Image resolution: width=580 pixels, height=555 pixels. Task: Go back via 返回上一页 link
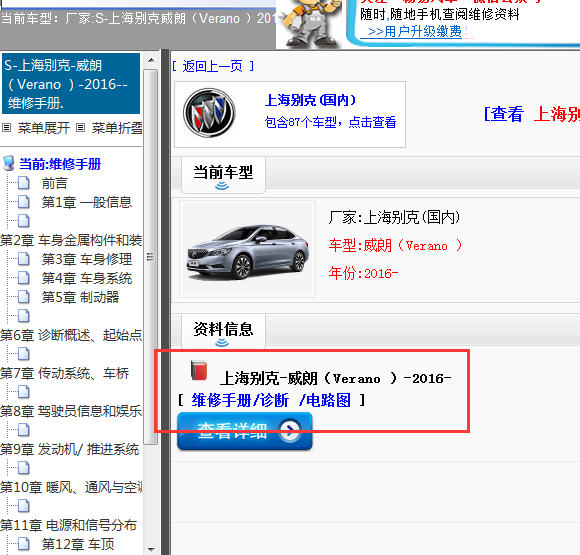pyautogui.click(x=213, y=66)
